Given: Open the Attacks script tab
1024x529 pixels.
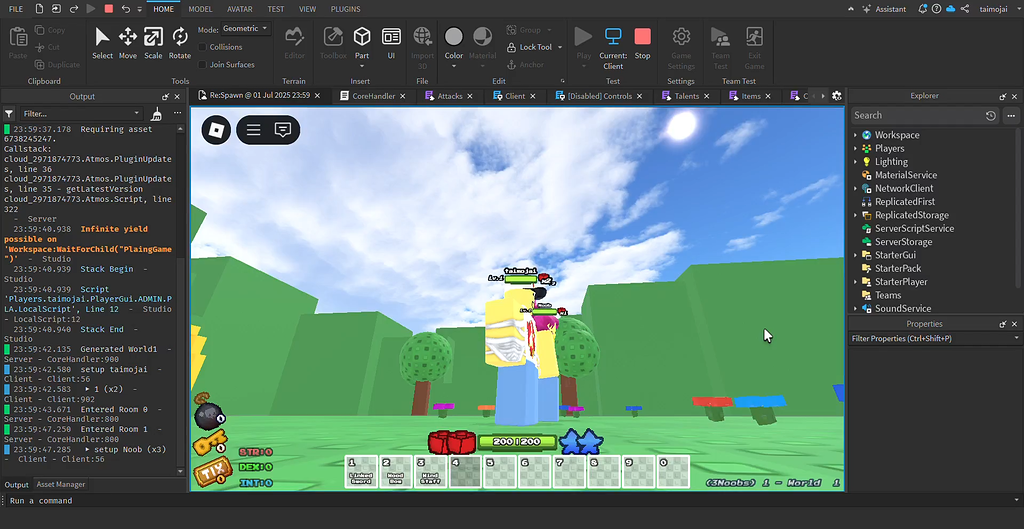Looking at the screenshot, I should [x=450, y=96].
